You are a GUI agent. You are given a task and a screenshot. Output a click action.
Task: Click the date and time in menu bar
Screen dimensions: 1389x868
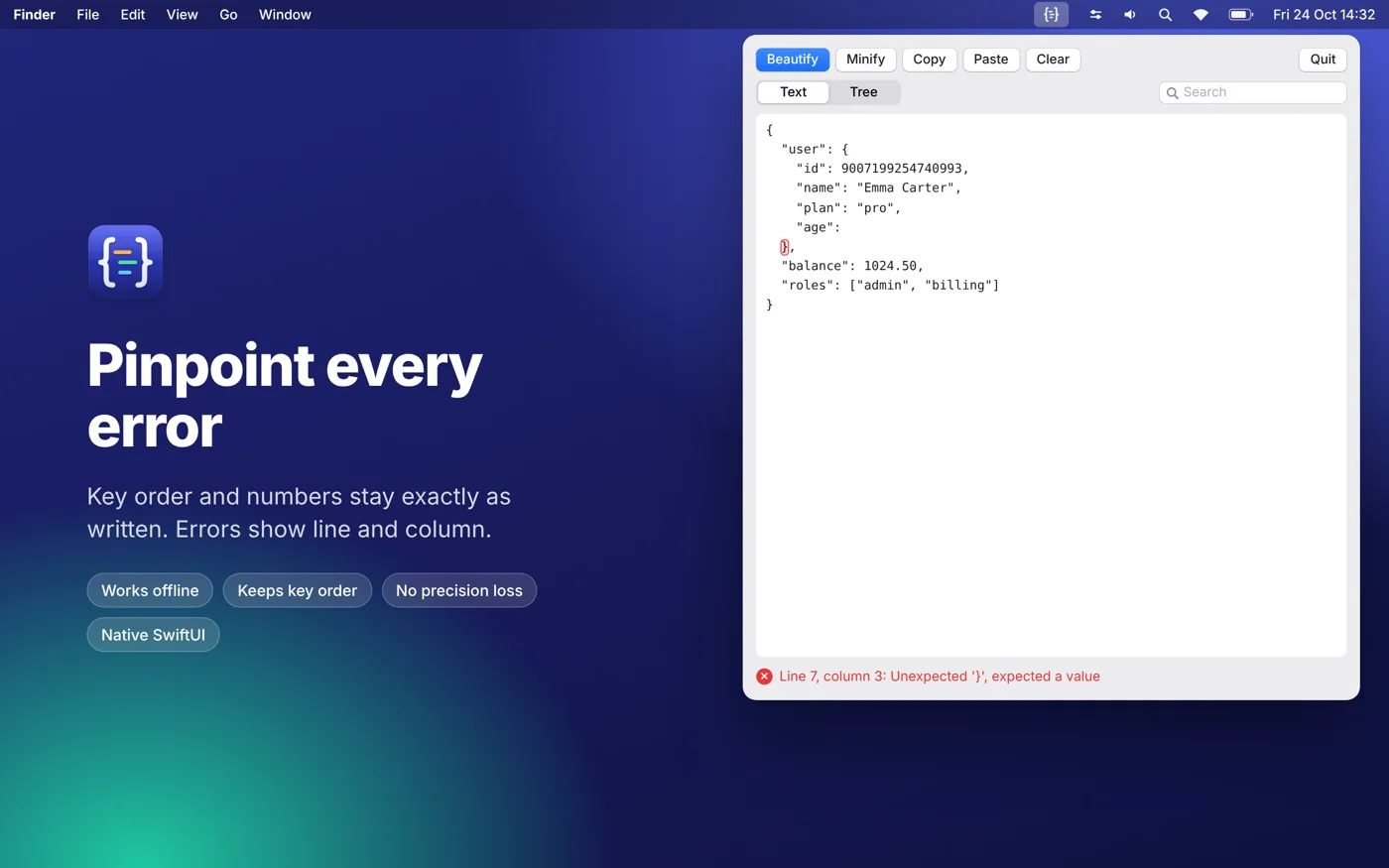(1324, 15)
